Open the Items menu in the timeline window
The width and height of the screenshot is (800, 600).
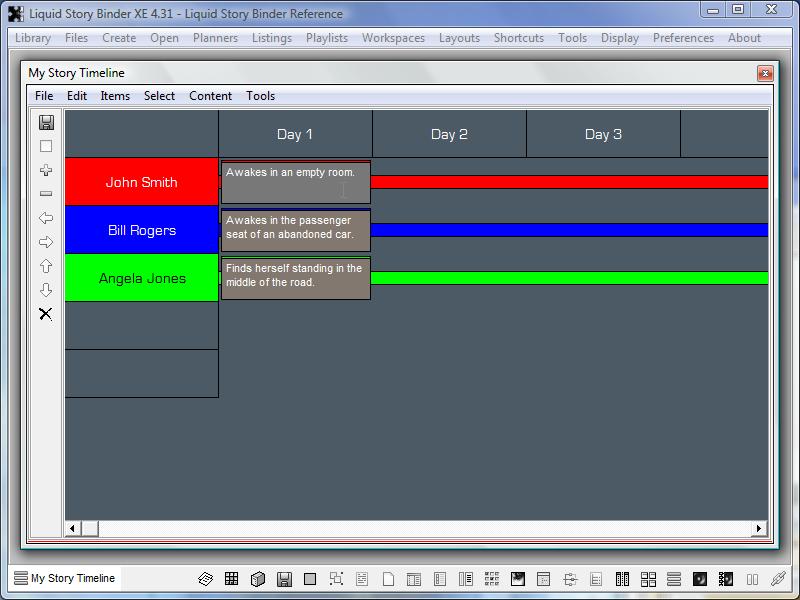115,96
